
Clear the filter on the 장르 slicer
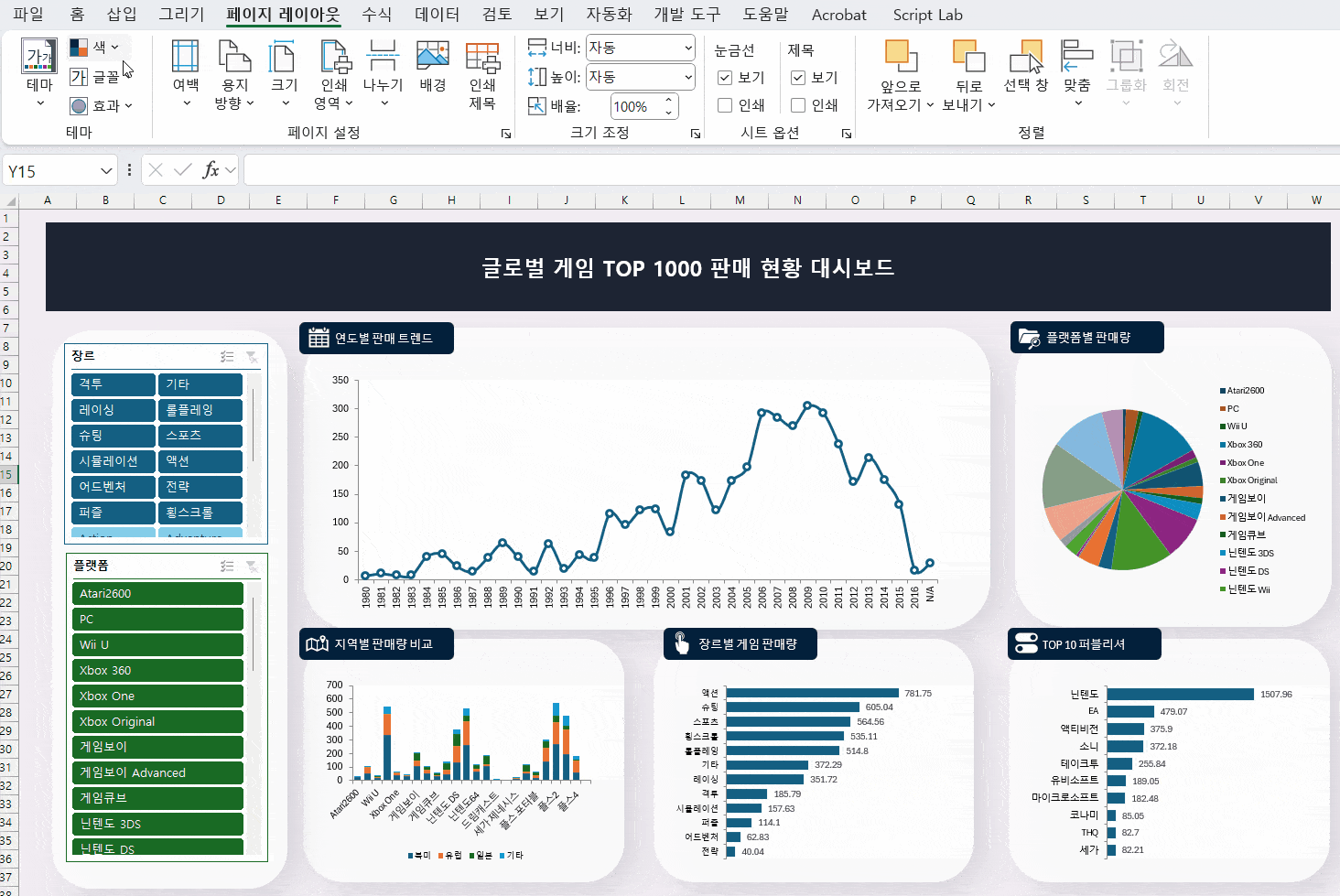tap(253, 357)
